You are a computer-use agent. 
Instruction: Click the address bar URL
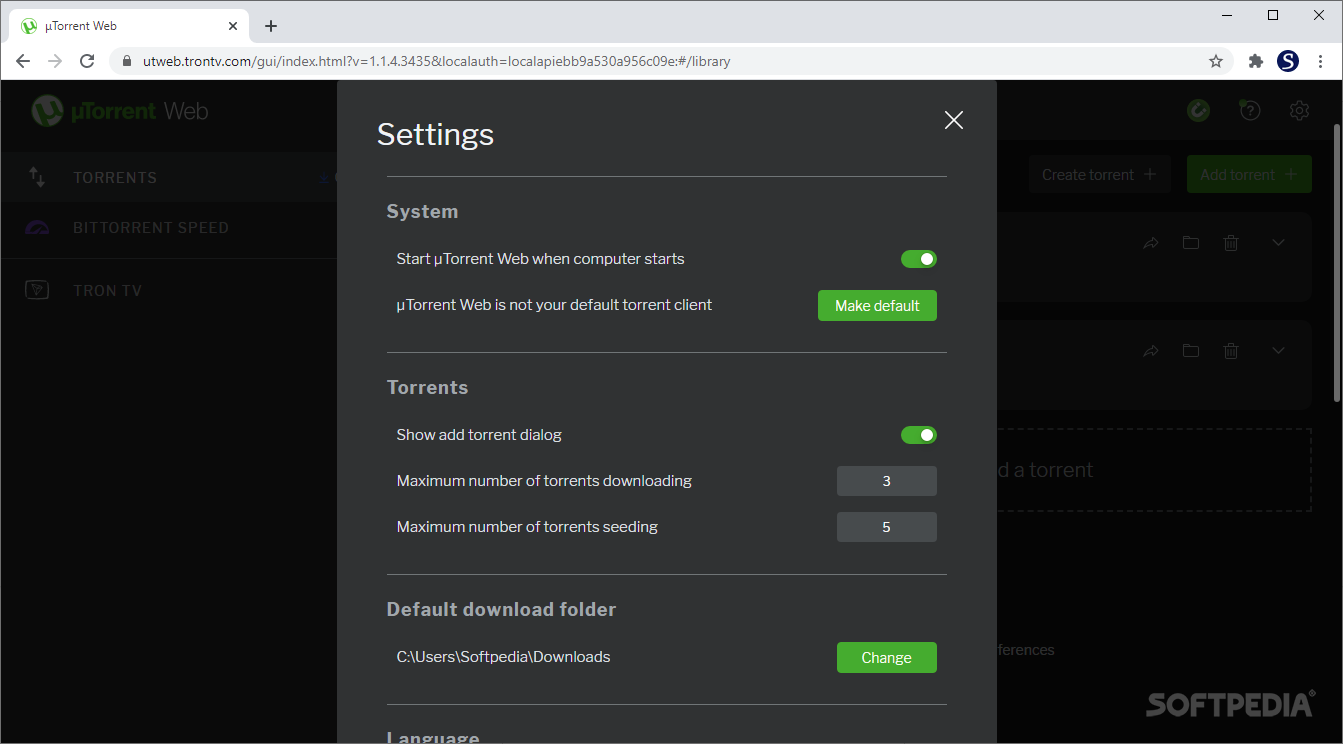pos(437,61)
